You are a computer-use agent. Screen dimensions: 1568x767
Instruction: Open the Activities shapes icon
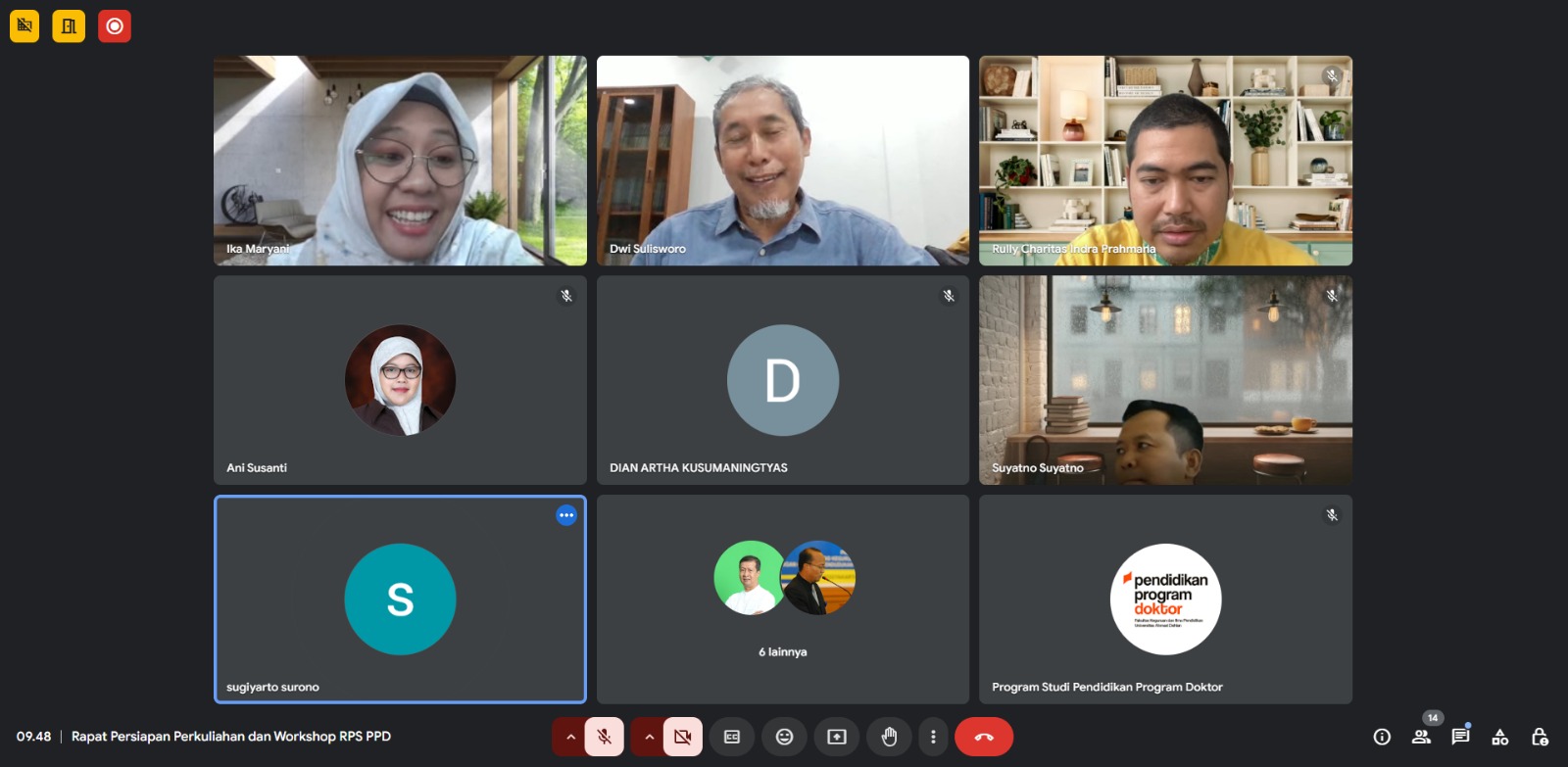[1499, 737]
